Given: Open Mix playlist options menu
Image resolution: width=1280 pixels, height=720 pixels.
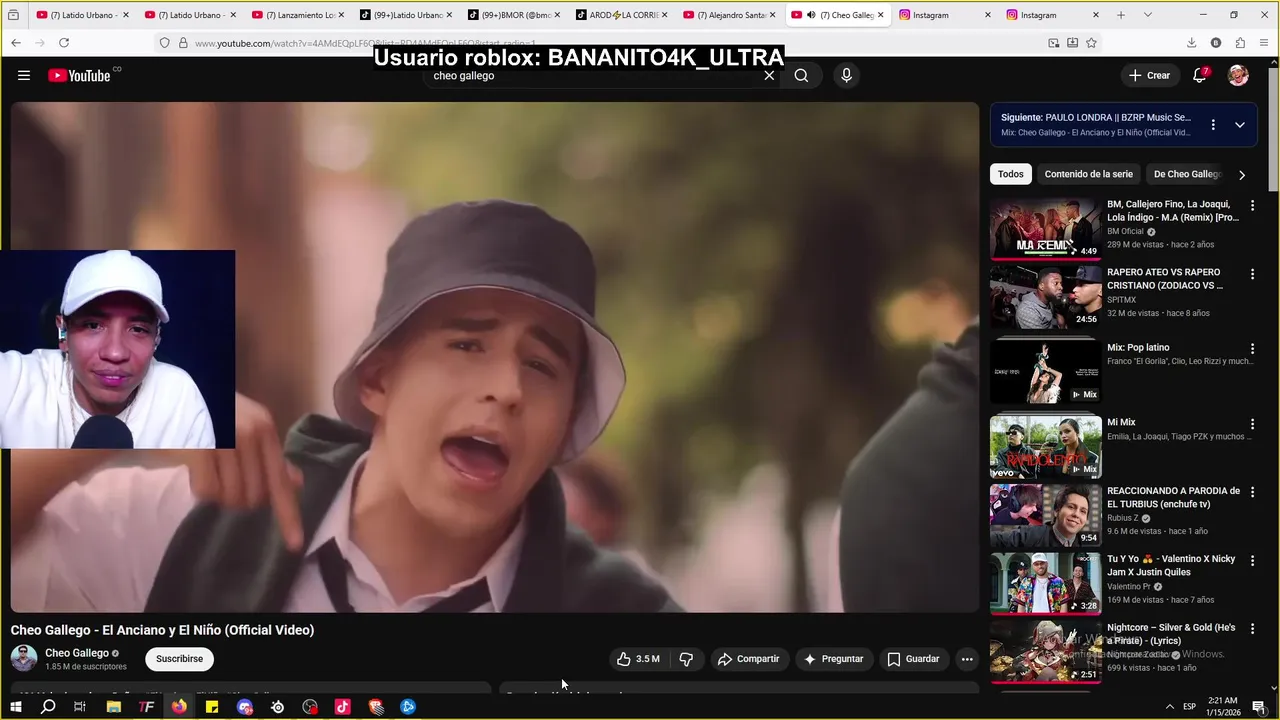Looking at the screenshot, I should click(x=1213, y=125).
